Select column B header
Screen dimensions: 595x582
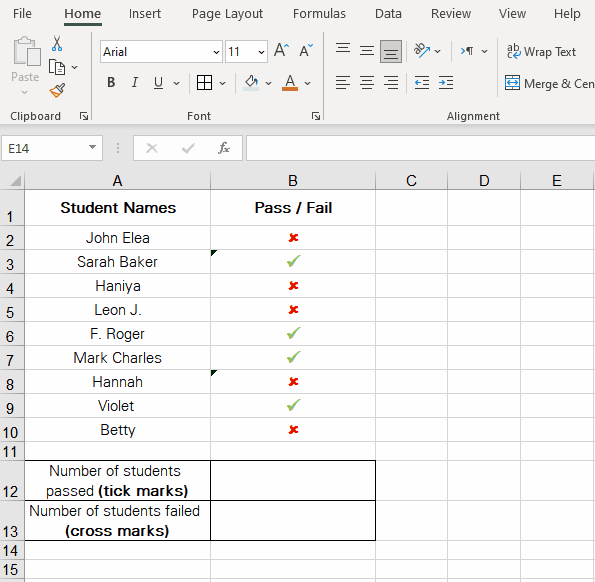click(x=293, y=181)
